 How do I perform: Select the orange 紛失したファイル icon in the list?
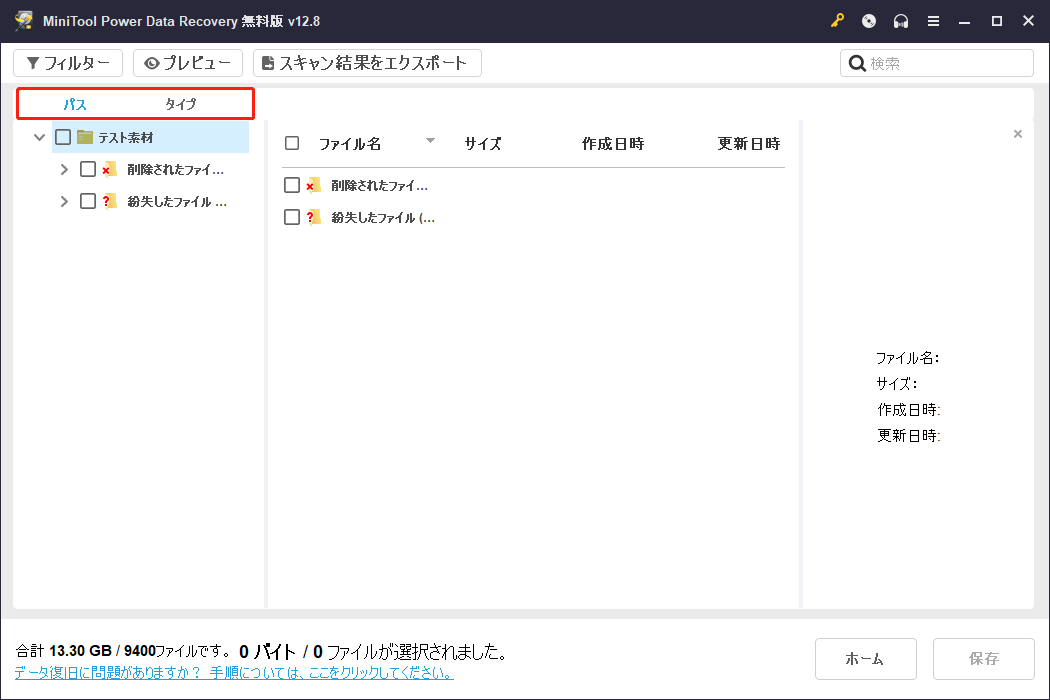coord(313,217)
